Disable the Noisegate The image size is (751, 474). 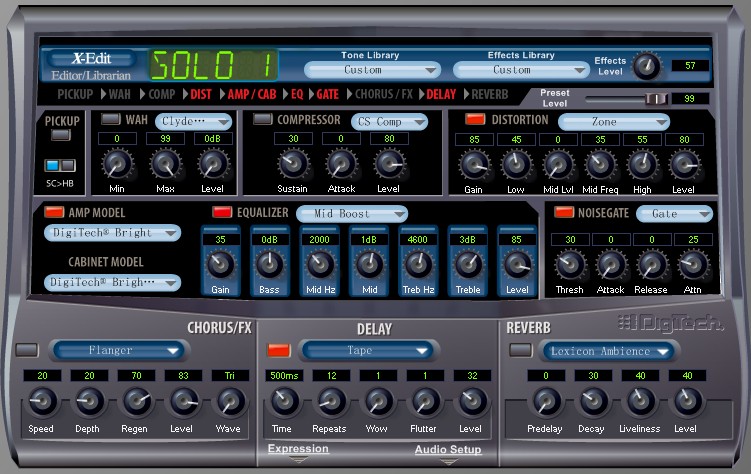coord(564,212)
